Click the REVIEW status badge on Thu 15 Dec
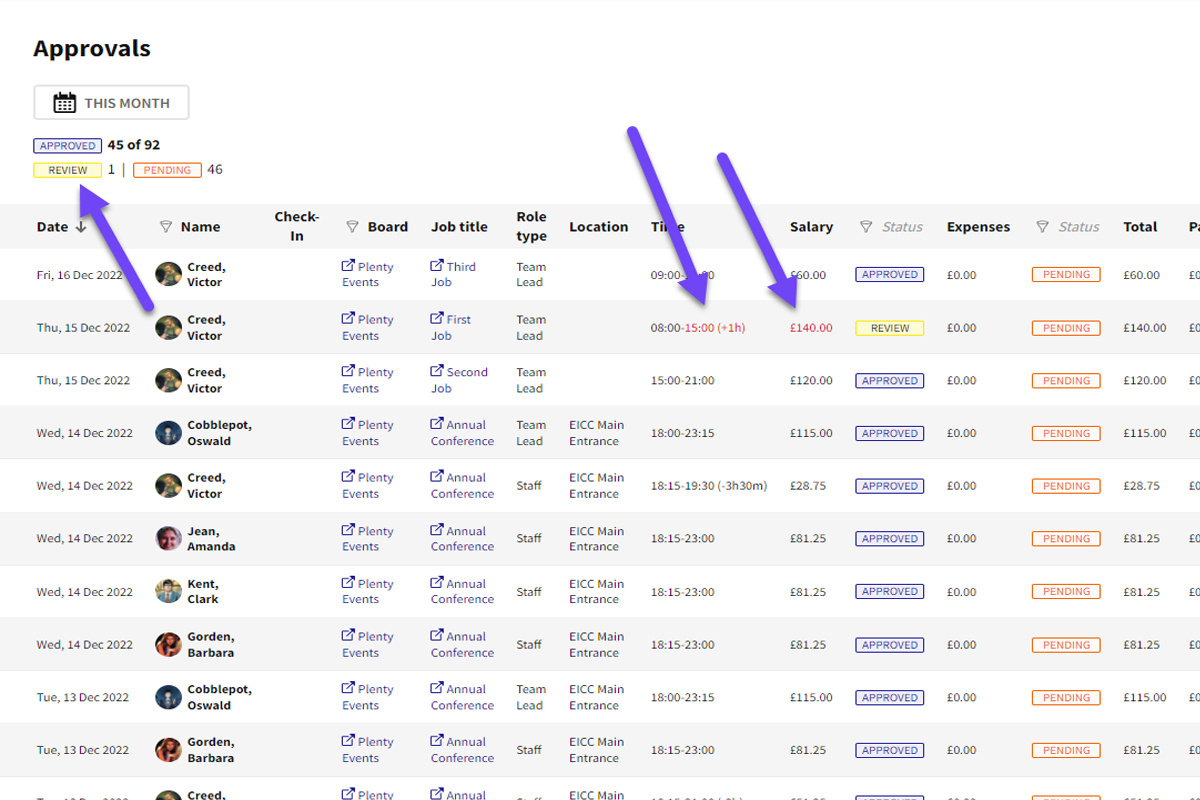The image size is (1200, 800). tap(889, 327)
